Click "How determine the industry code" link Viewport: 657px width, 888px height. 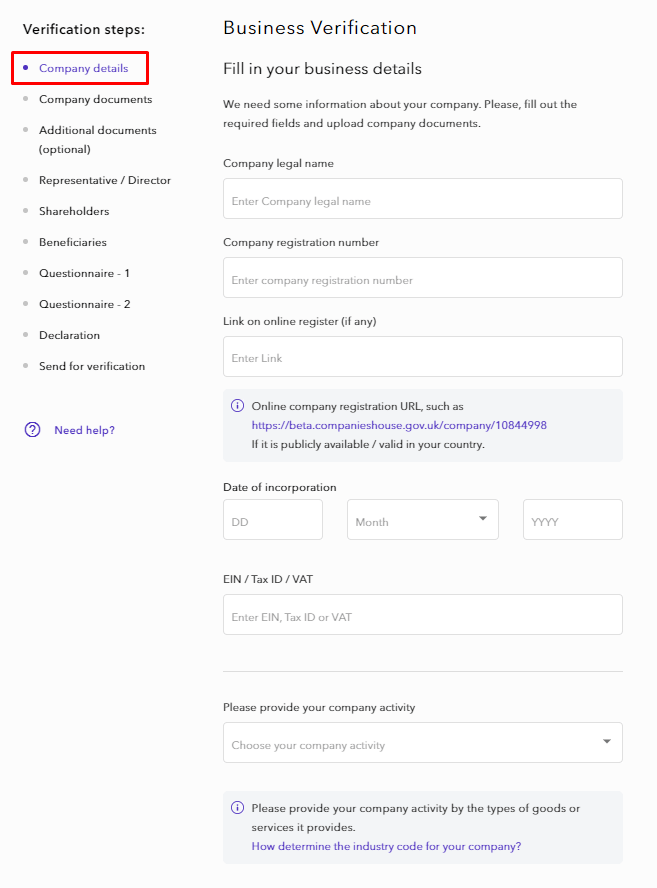coord(385,846)
